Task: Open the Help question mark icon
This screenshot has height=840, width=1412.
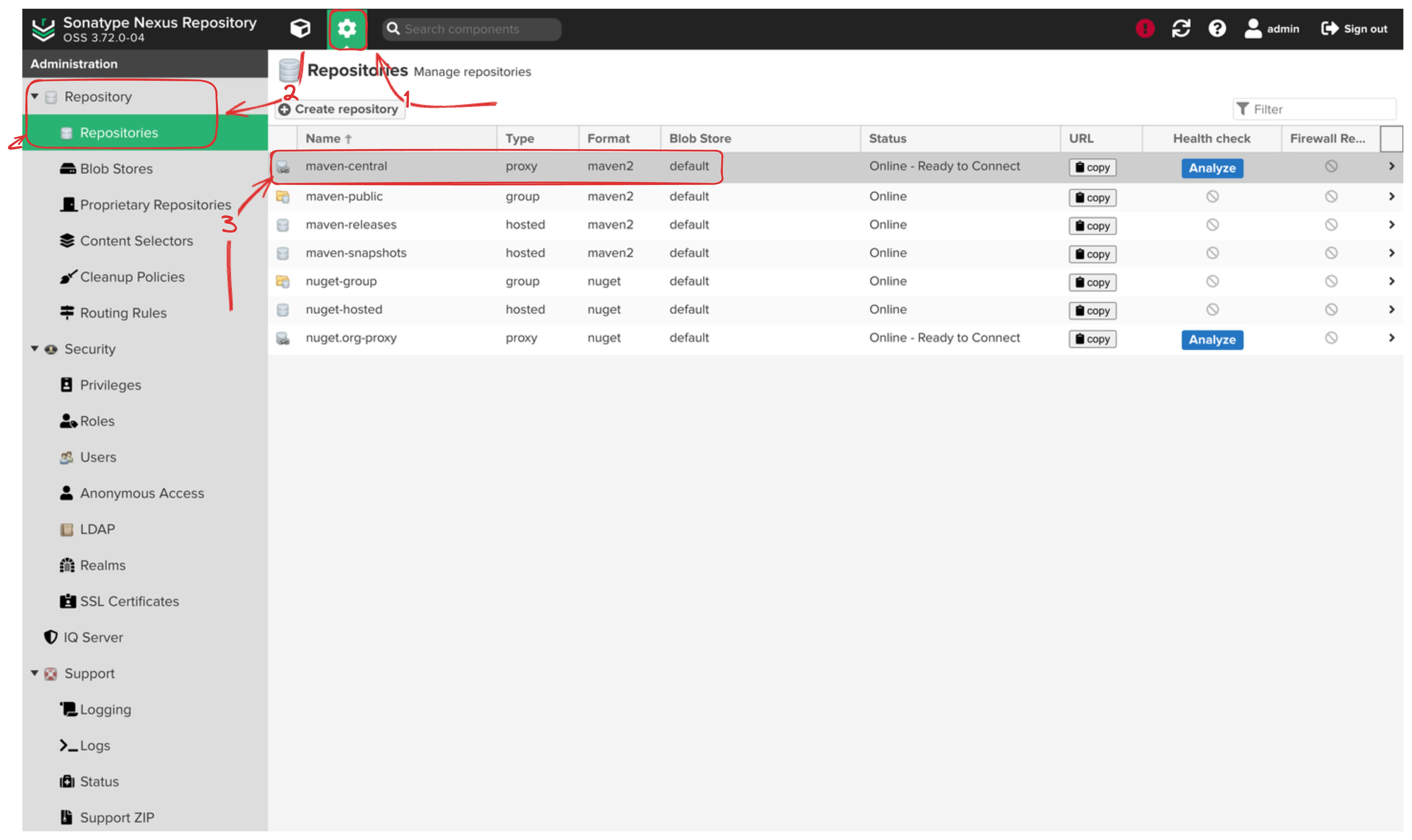Action: click(x=1217, y=28)
